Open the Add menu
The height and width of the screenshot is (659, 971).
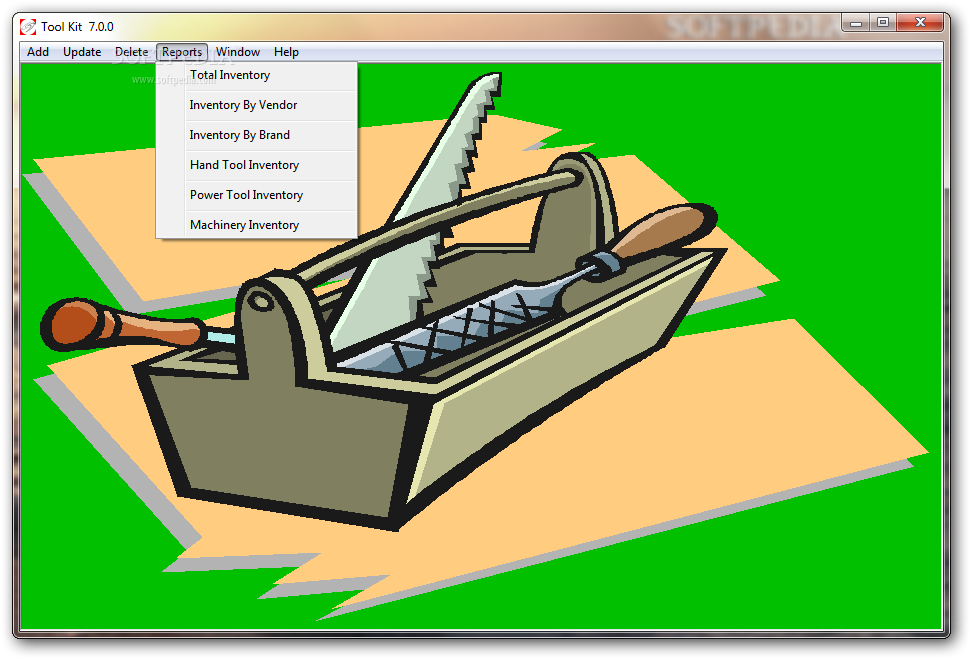38,52
